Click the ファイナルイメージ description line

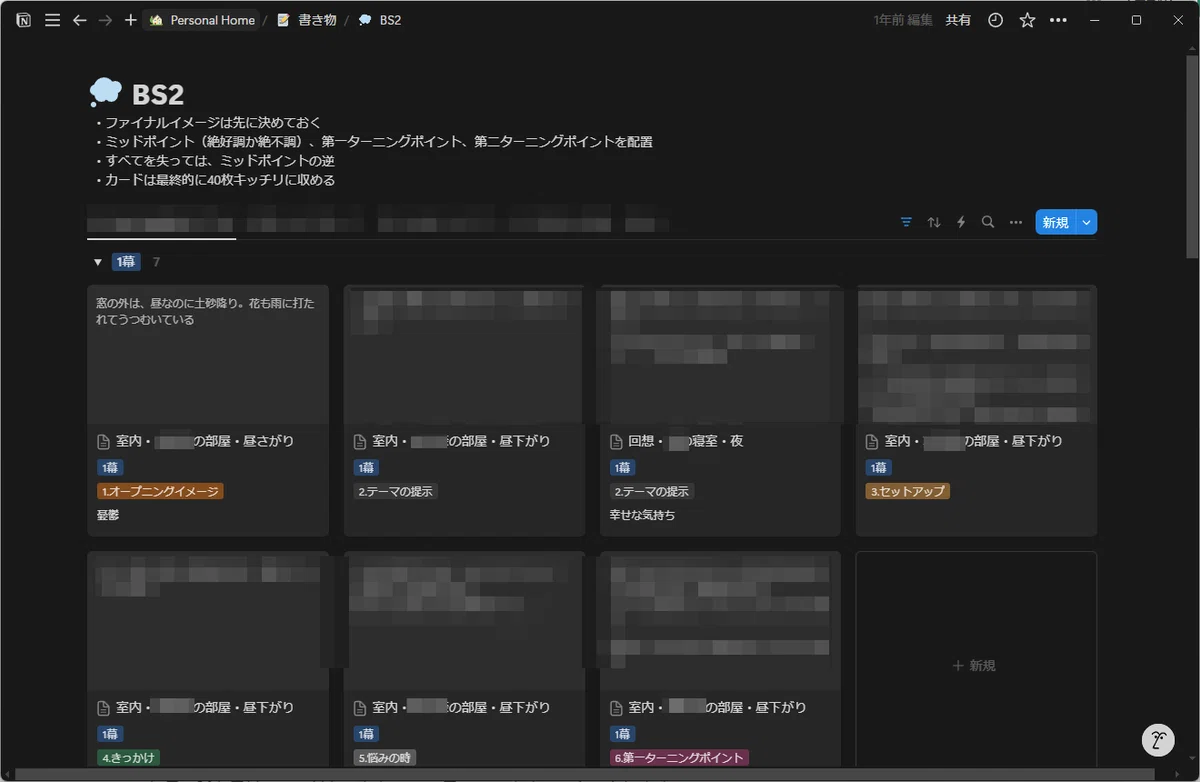(x=207, y=123)
